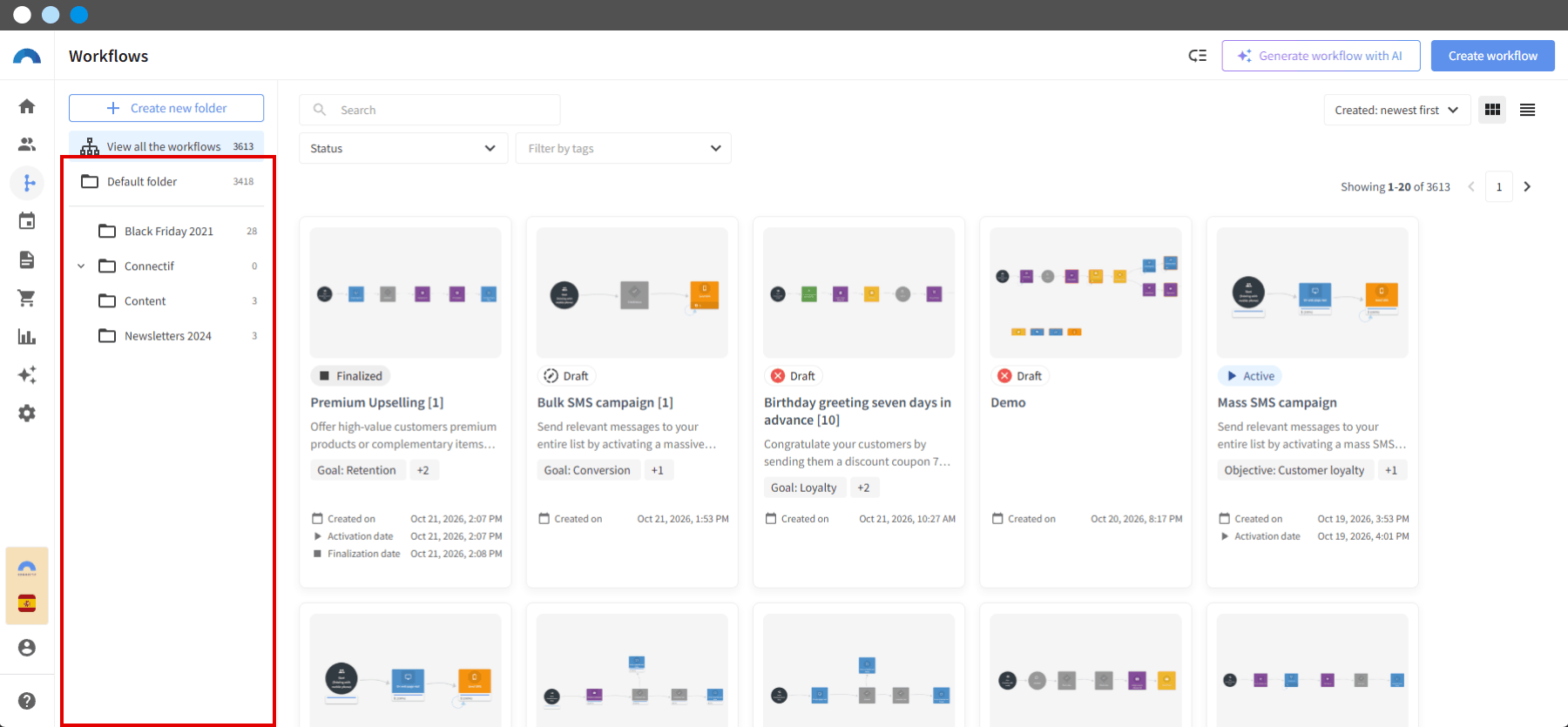Expand the Connectif folder chevron
Screen dimensions: 1568x727
tap(81, 266)
